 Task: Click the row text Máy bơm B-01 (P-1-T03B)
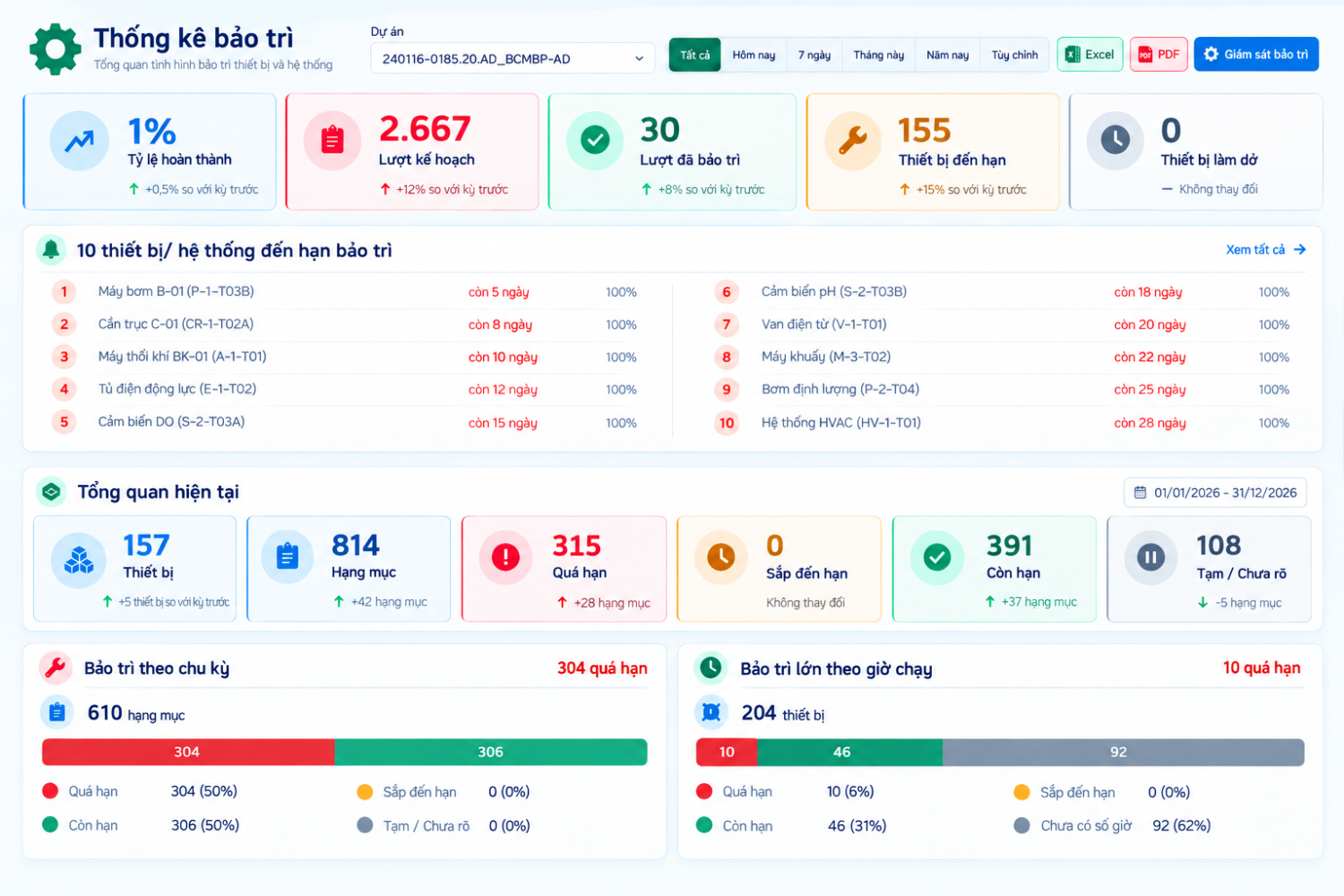pyautogui.click(x=176, y=291)
